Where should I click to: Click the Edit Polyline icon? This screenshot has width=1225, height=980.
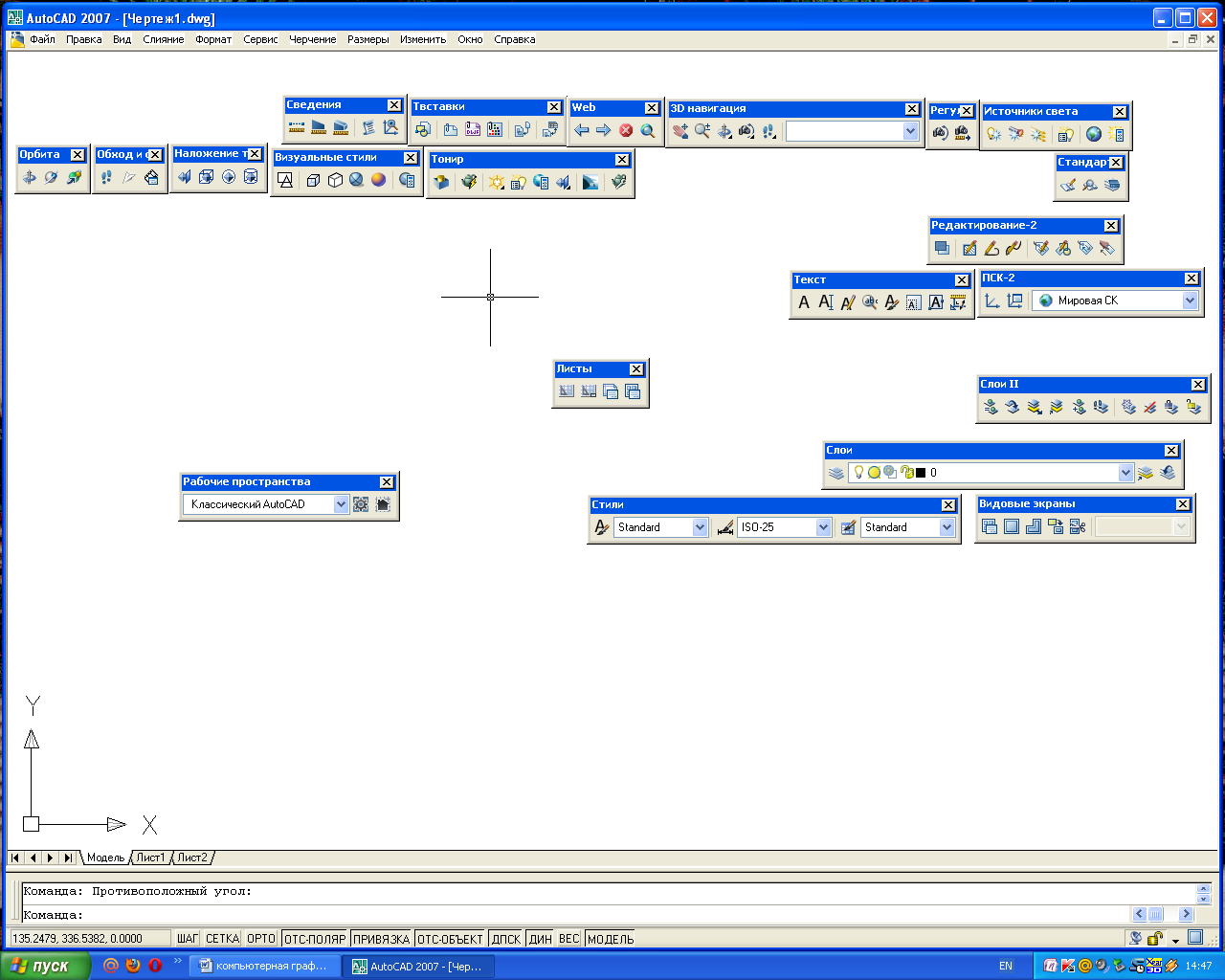991,248
